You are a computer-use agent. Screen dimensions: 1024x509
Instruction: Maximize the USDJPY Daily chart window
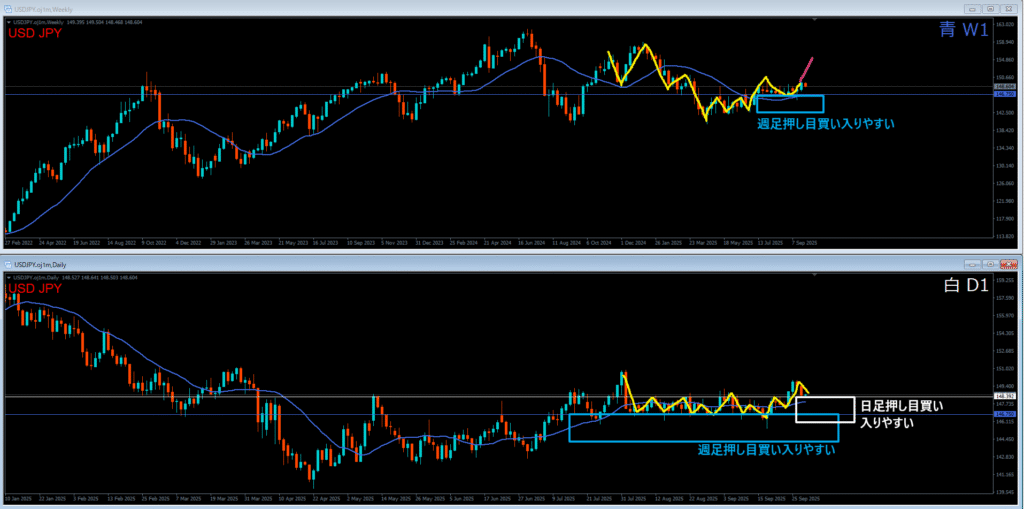click(x=991, y=264)
